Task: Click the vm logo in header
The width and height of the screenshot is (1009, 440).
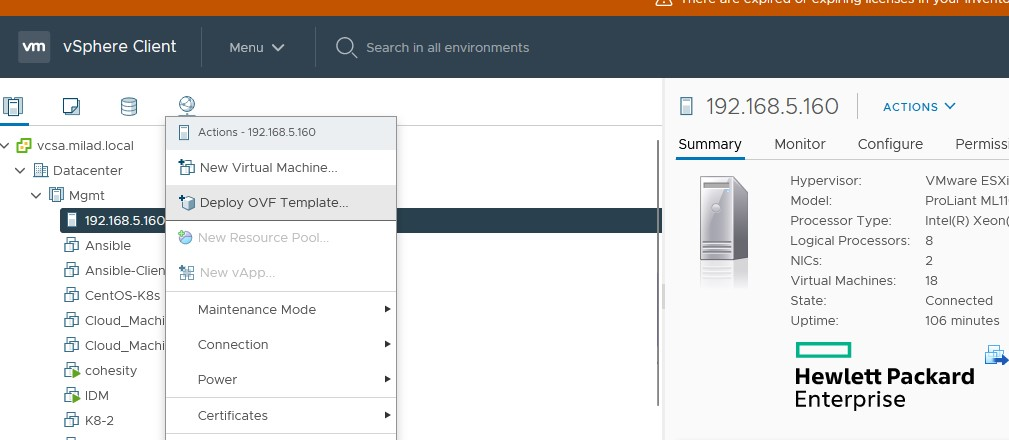Action: [x=34, y=47]
